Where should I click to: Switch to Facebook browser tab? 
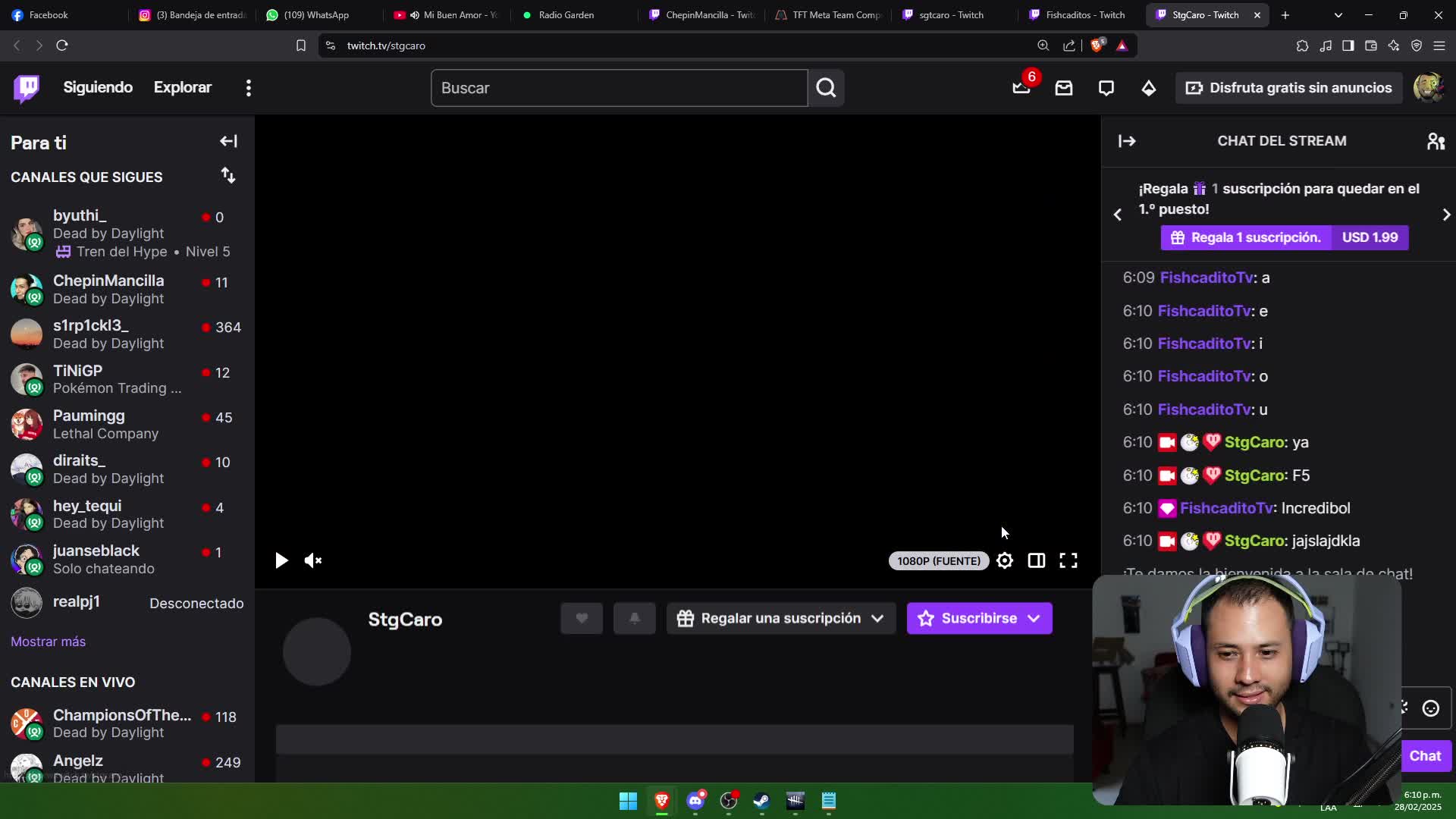[x=64, y=15]
